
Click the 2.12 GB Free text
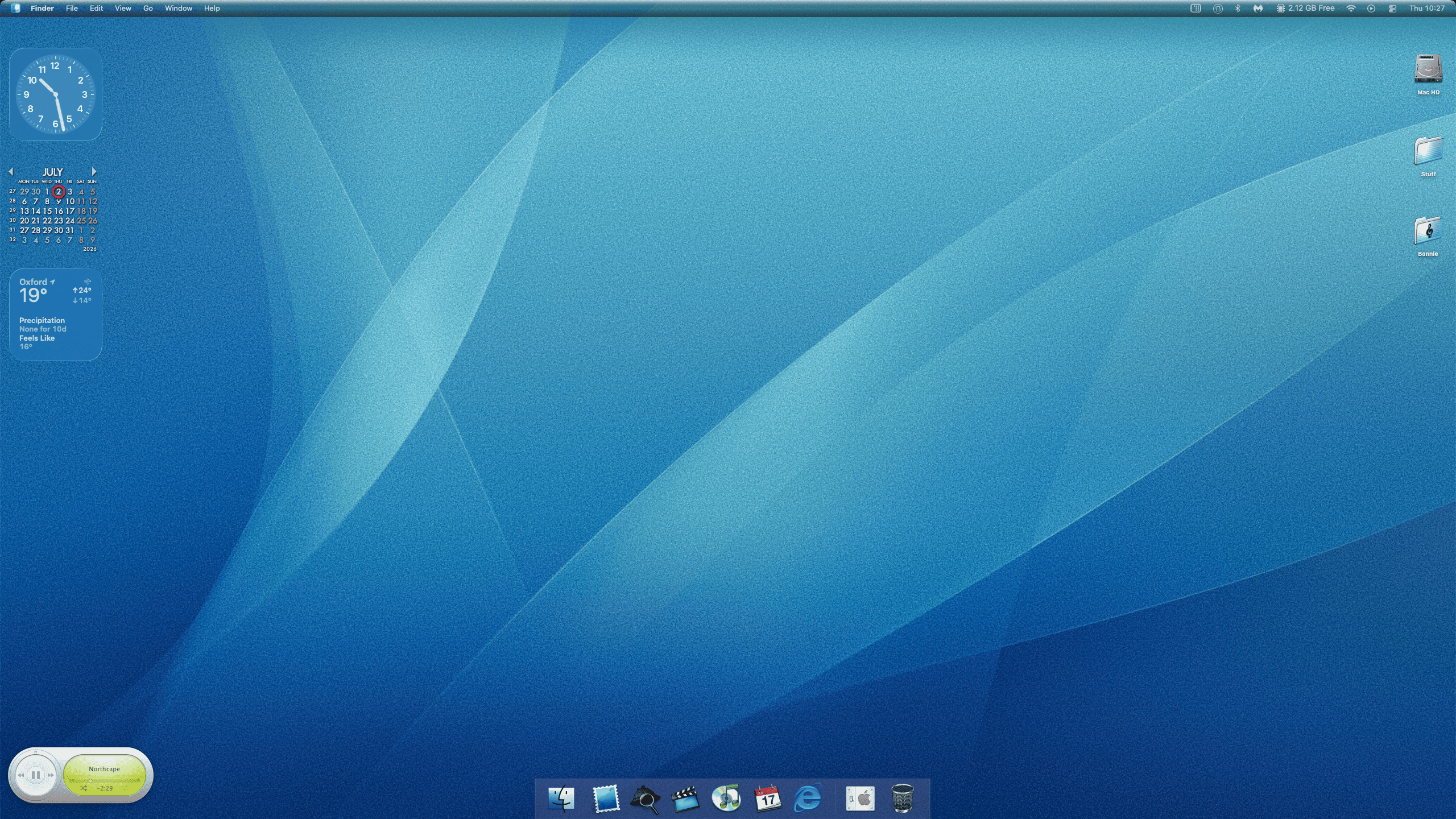(1311, 8)
